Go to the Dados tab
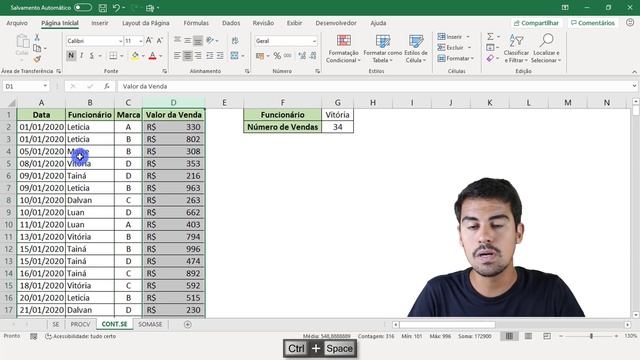The width and height of the screenshot is (640, 360). 231,23
